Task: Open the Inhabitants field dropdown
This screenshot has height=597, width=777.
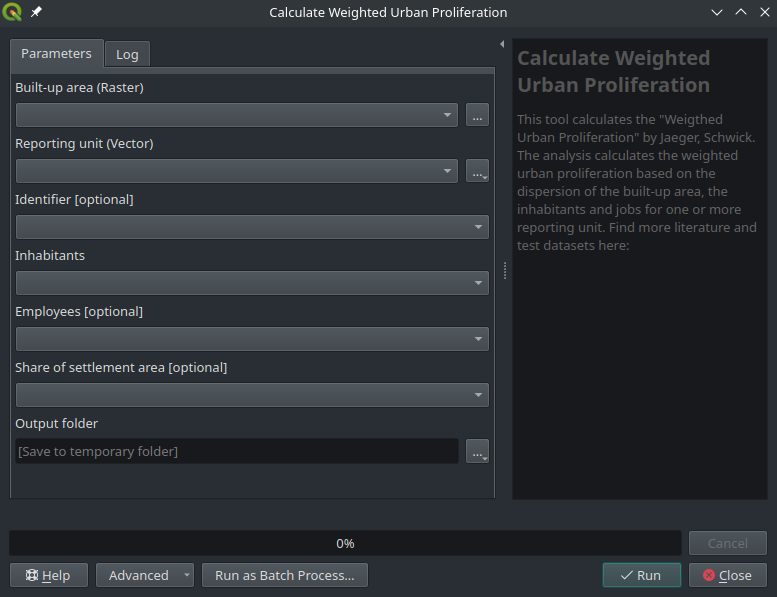Action: tap(252, 283)
